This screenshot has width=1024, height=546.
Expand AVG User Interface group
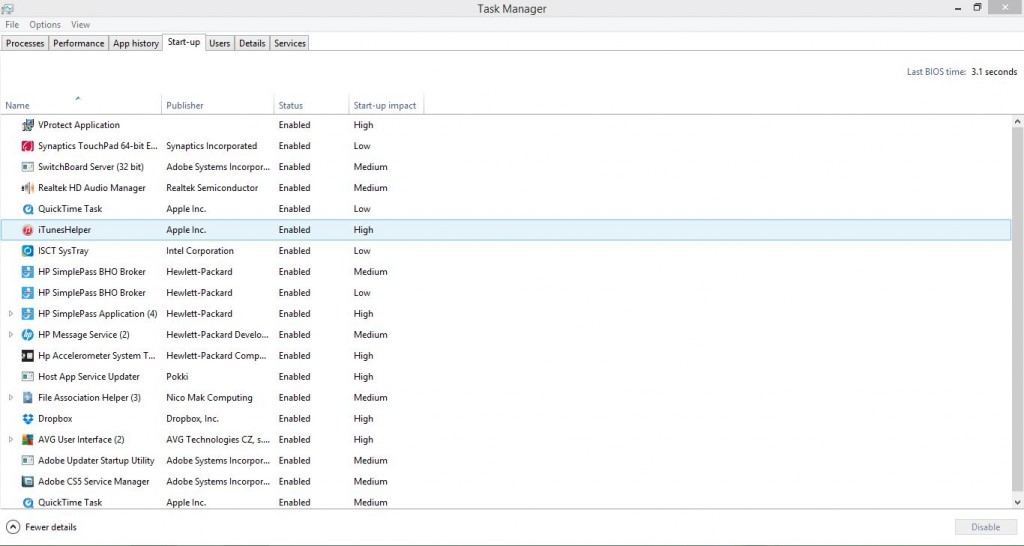pos(10,440)
